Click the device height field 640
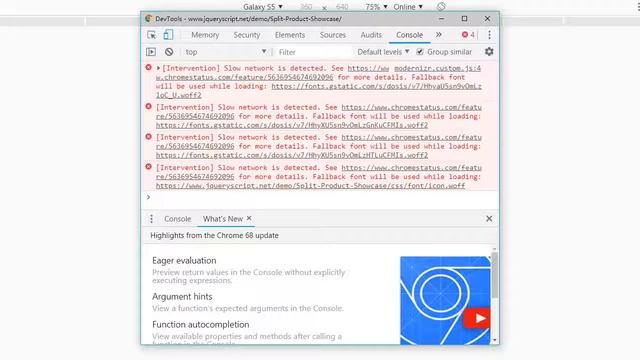This screenshot has height=360, width=640. 342,7
